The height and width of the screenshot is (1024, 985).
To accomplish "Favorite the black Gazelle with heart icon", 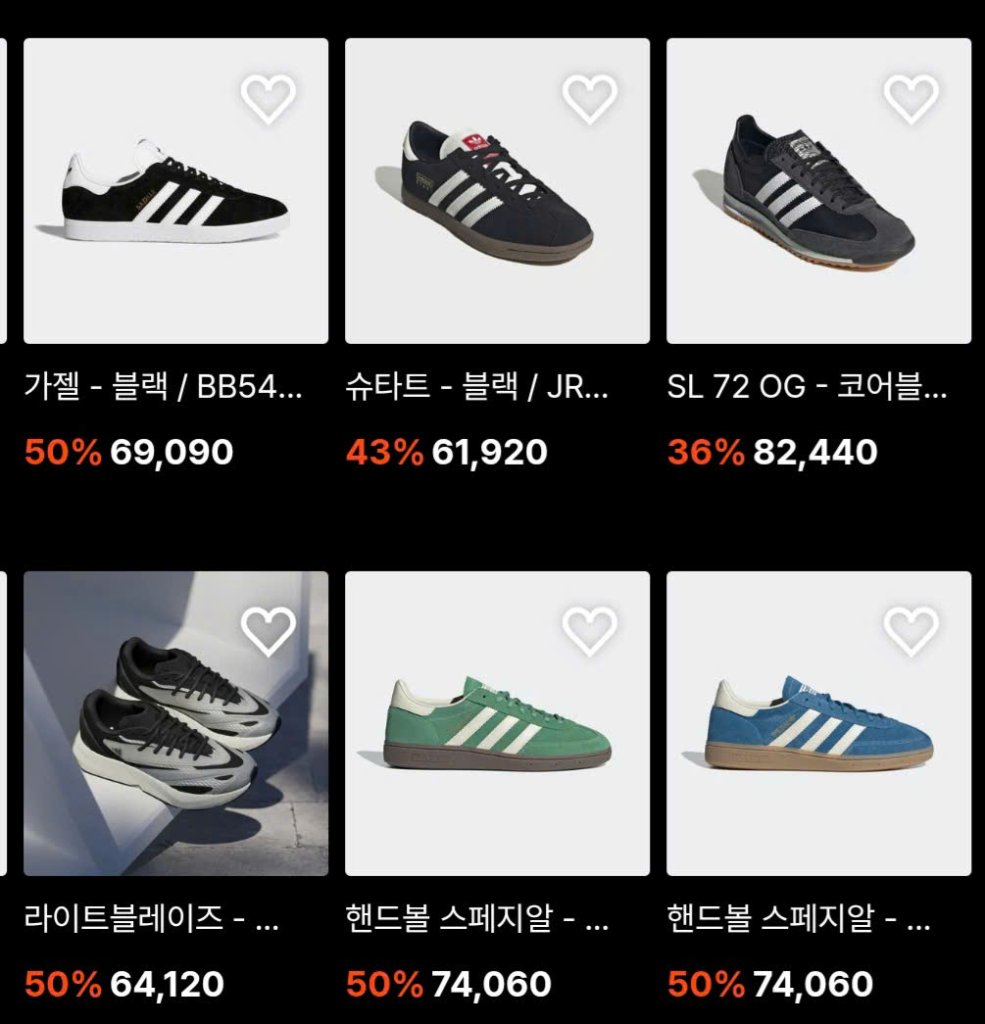I will pyautogui.click(x=268, y=99).
